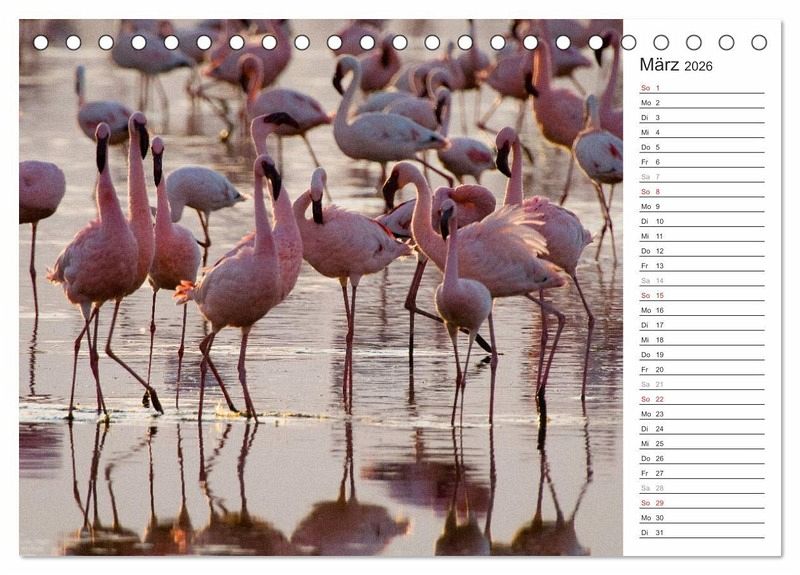This screenshot has height=575, width=800.
Task: Choose the Fr 6 entry line
Action: click(701, 162)
